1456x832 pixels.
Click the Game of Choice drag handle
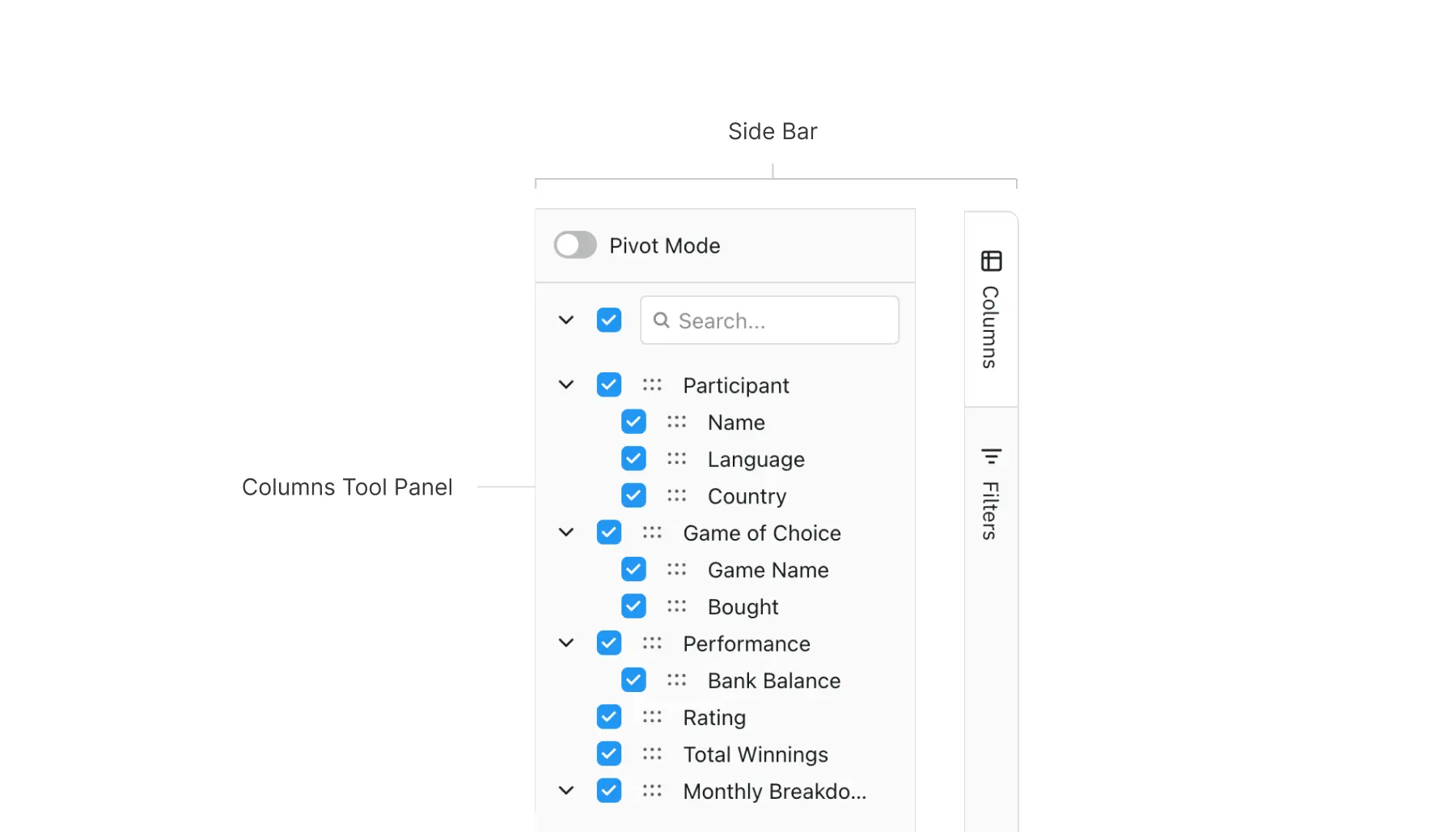652,533
